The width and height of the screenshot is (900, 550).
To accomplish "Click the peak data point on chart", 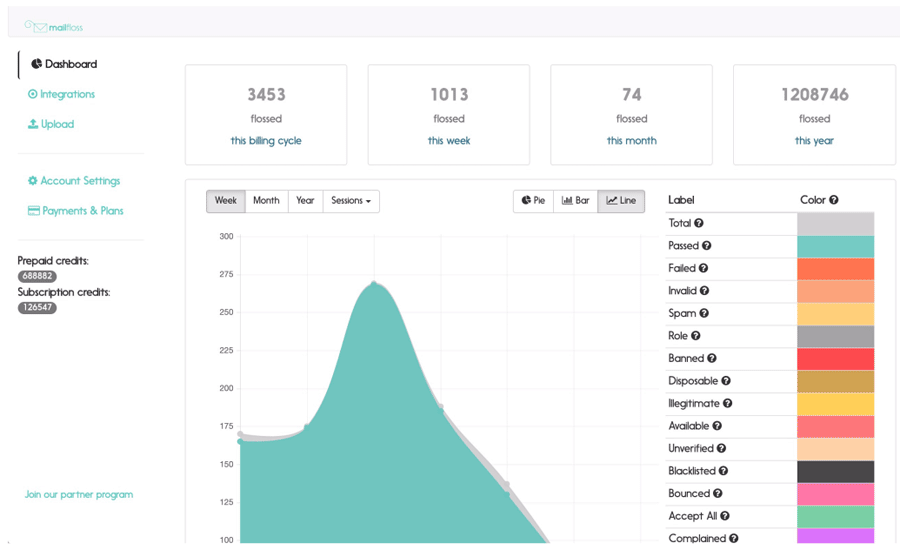I will (x=374, y=283).
